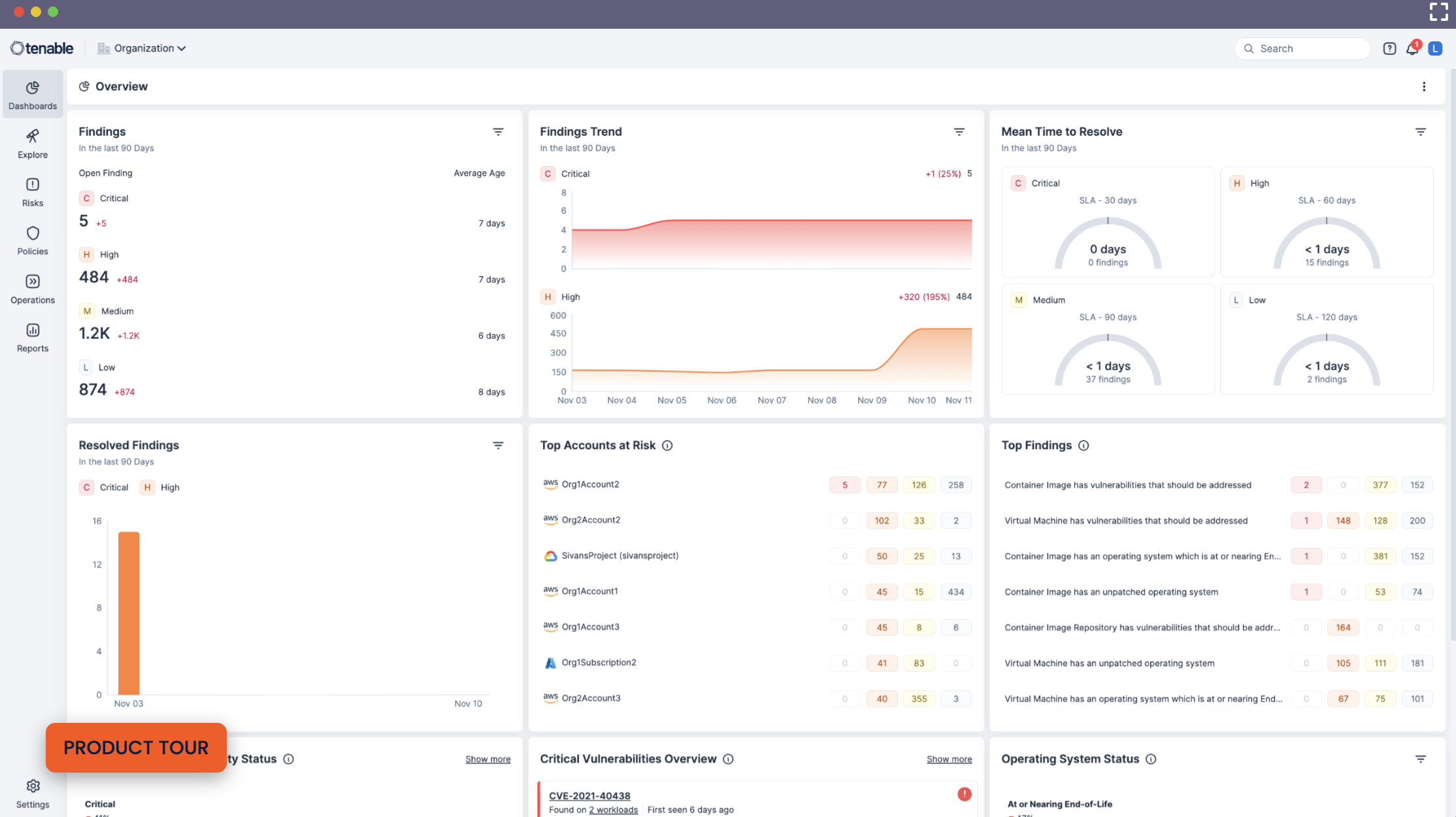This screenshot has width=1456, height=817.
Task: Open the help question mark icon
Action: 1389,49
